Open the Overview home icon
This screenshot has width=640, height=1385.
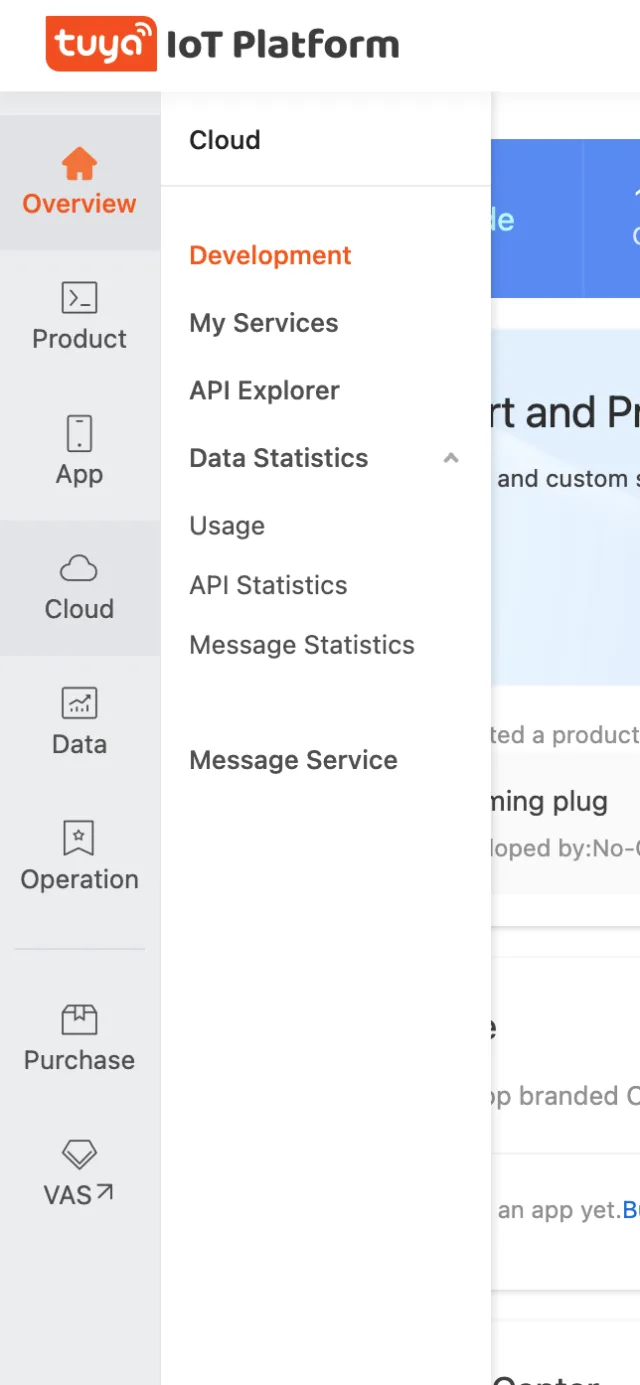click(79, 164)
